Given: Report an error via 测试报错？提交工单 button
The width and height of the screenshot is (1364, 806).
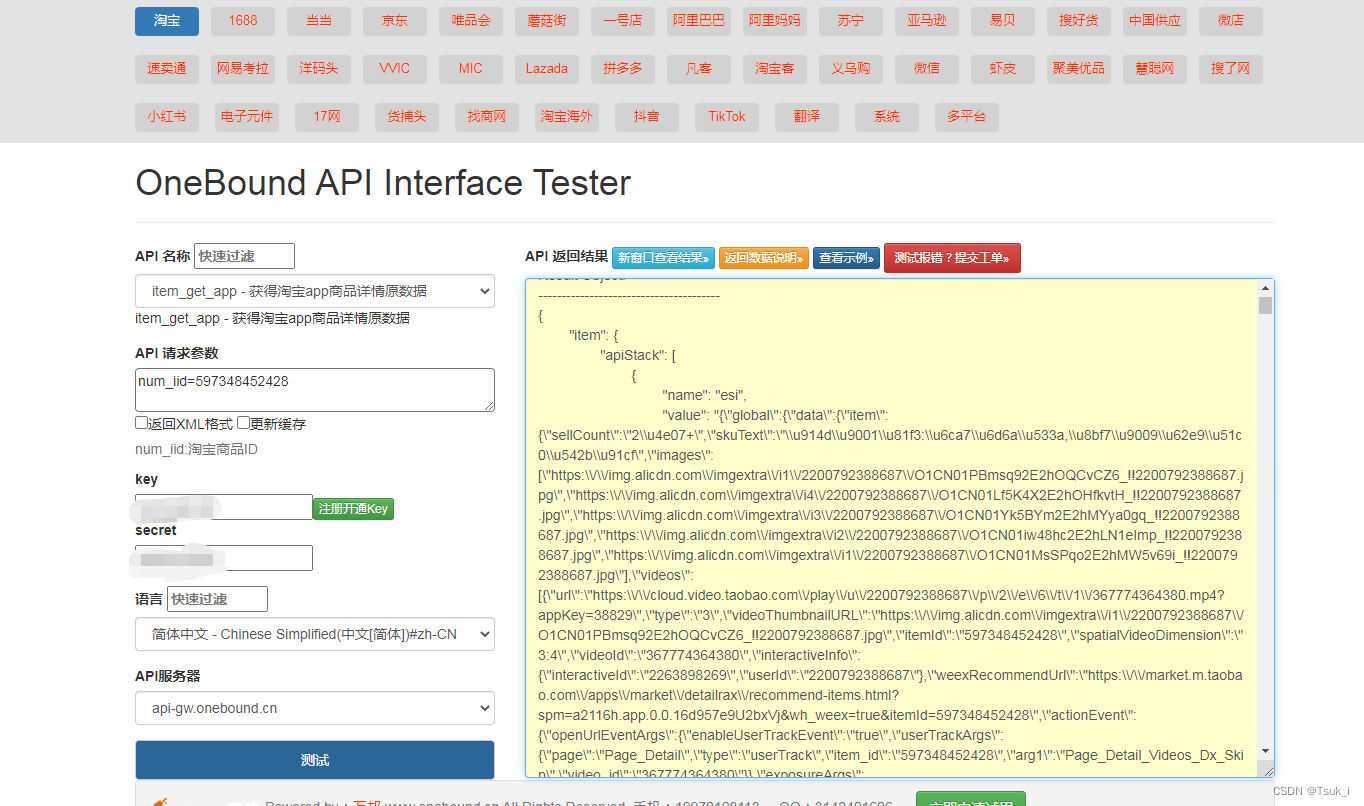Looking at the screenshot, I should click(952, 258).
